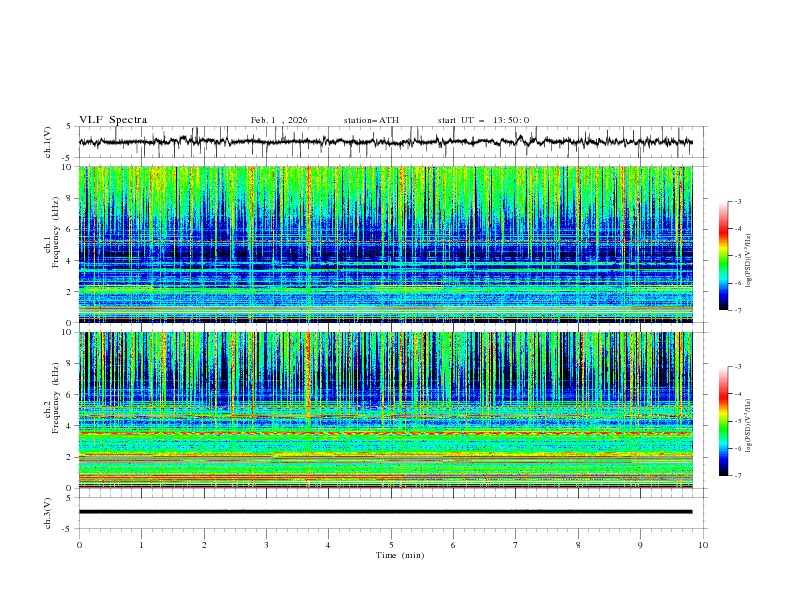Select the date text "Feb. 1 , 2026"
The width and height of the screenshot is (792, 612).
click(279, 120)
